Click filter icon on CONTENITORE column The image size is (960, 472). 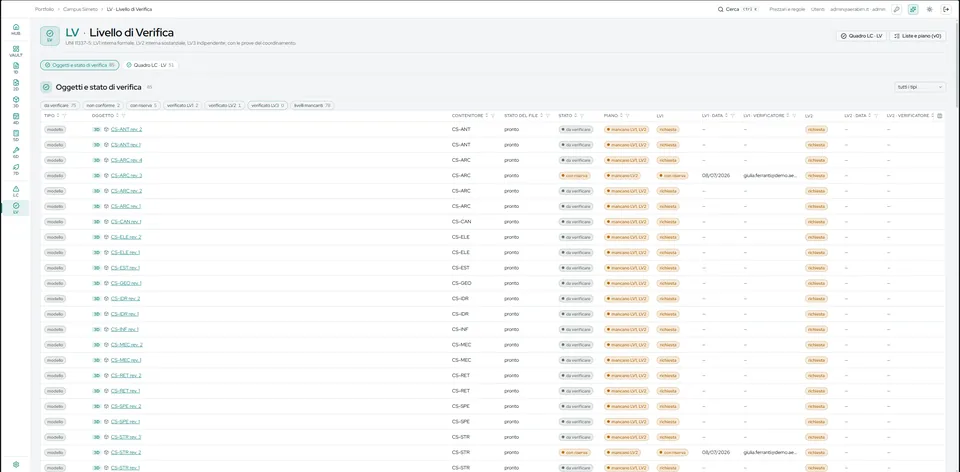[x=493, y=115]
